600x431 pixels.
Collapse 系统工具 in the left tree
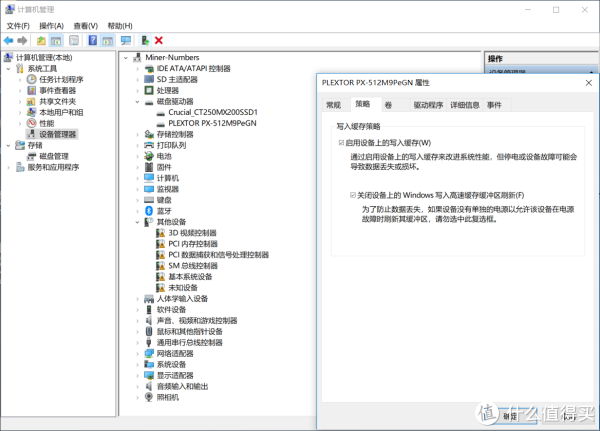[x=8, y=69]
